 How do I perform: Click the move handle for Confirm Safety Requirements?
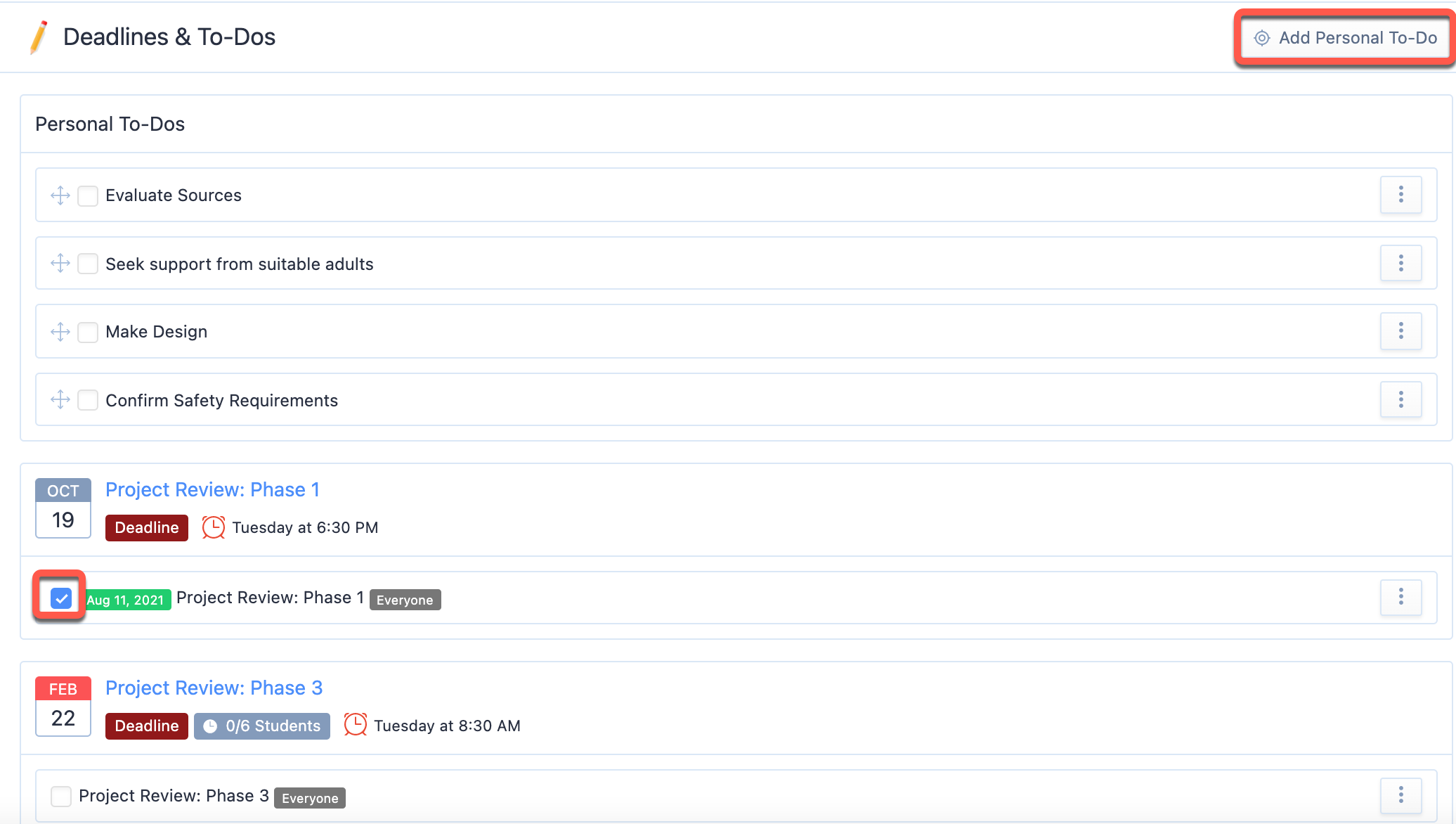click(x=60, y=400)
